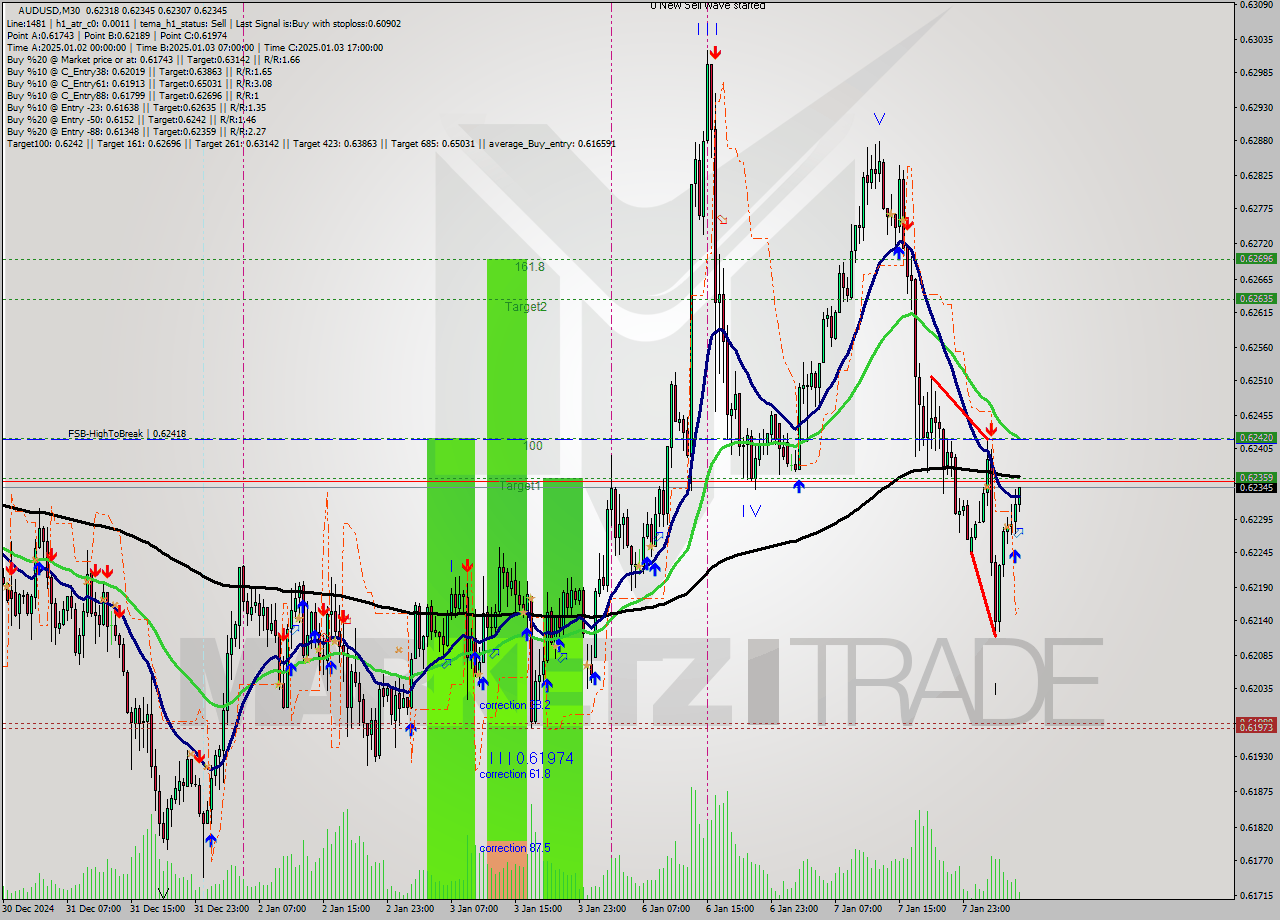Click time axis label '31 Dec 07:00'
The width and height of the screenshot is (1280, 920).
tap(93, 908)
